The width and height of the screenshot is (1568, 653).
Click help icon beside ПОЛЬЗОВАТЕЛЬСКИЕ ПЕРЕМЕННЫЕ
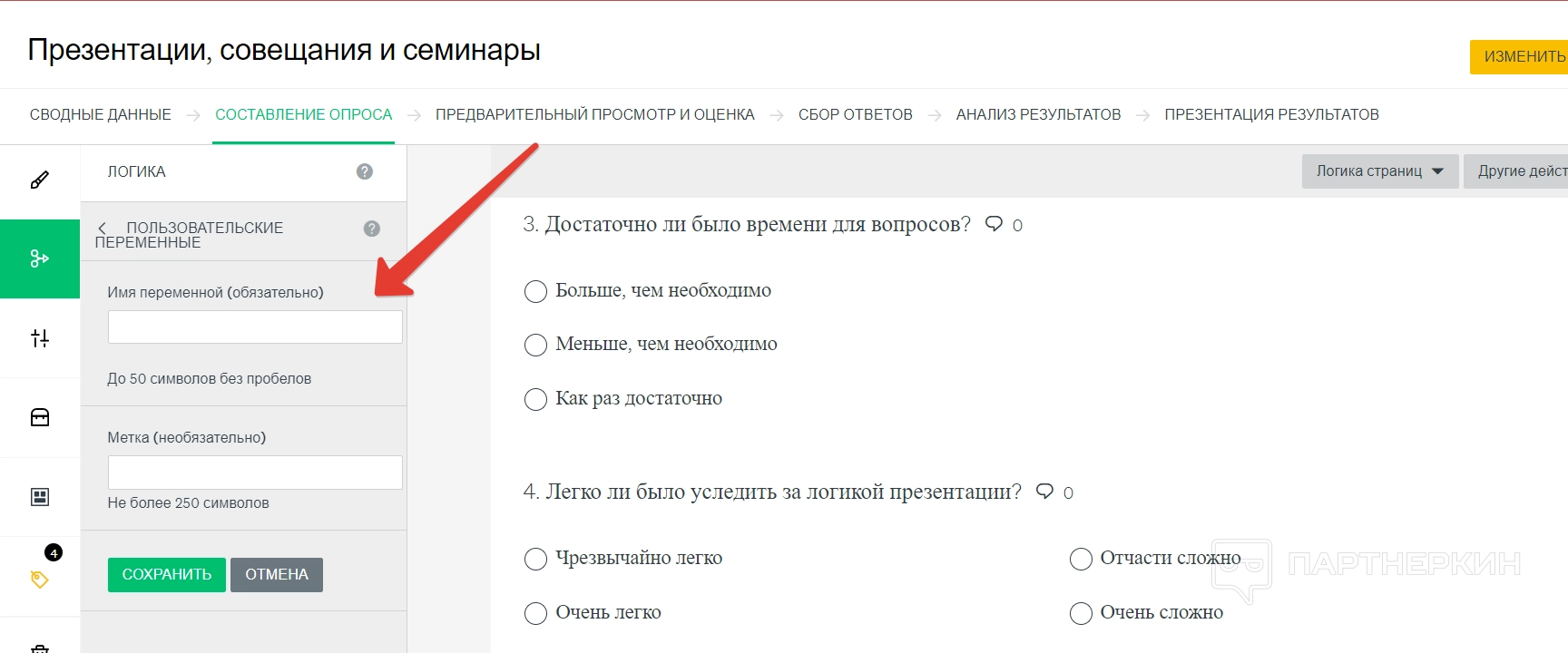pos(372,229)
